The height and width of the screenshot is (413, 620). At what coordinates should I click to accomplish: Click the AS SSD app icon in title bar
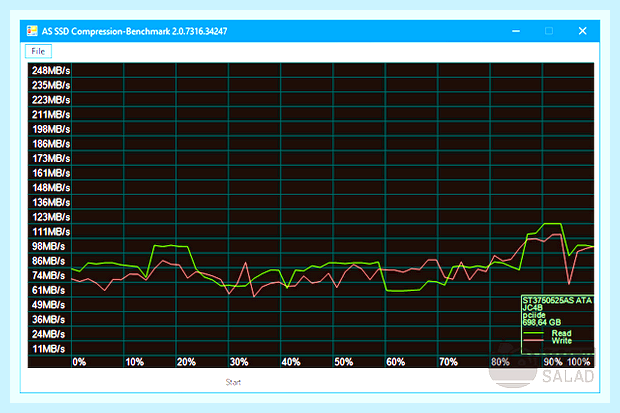(32, 31)
